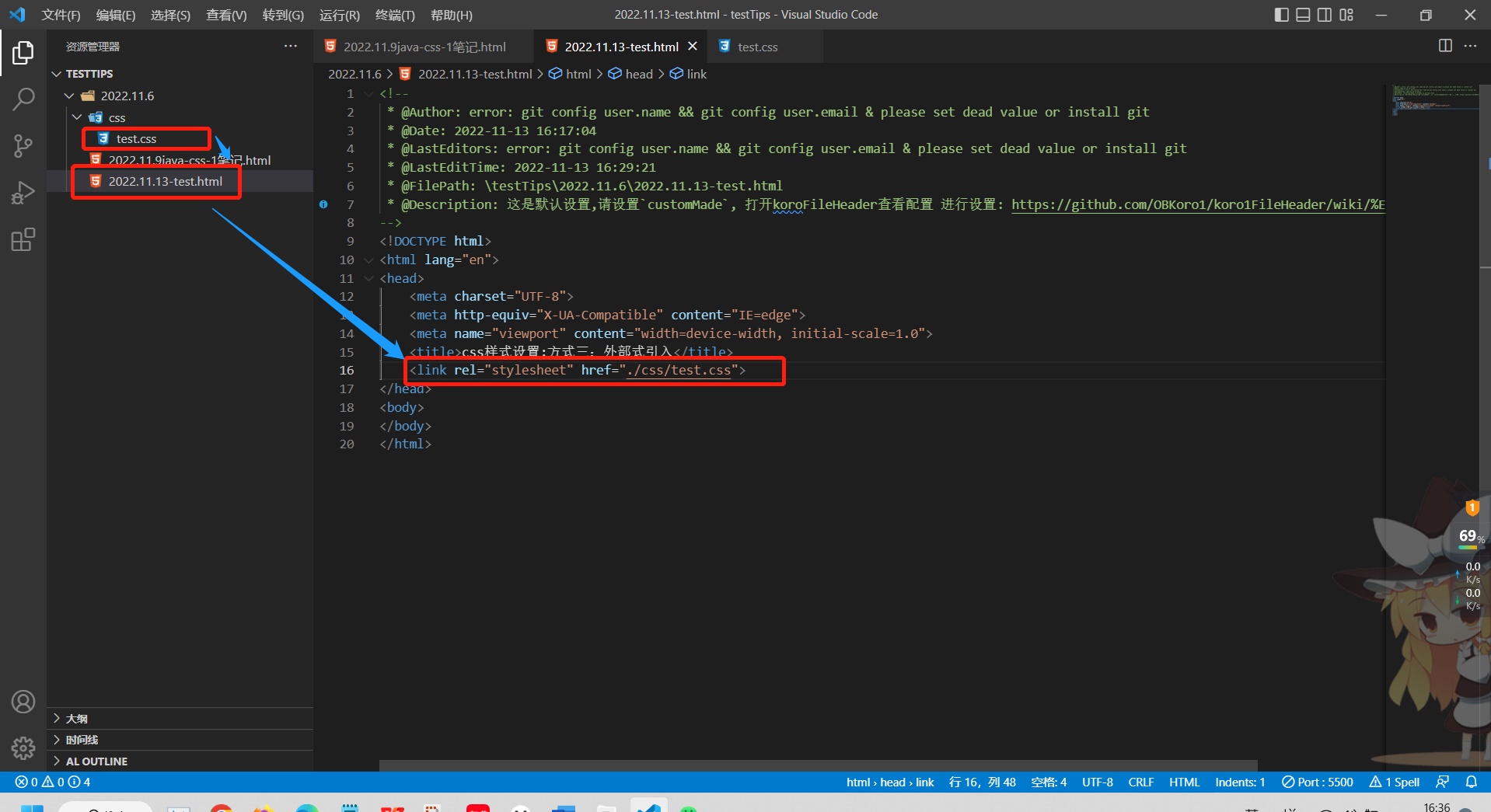
Task: Click Visual Studio Code taskbar icon
Action: pyautogui.click(x=648, y=806)
